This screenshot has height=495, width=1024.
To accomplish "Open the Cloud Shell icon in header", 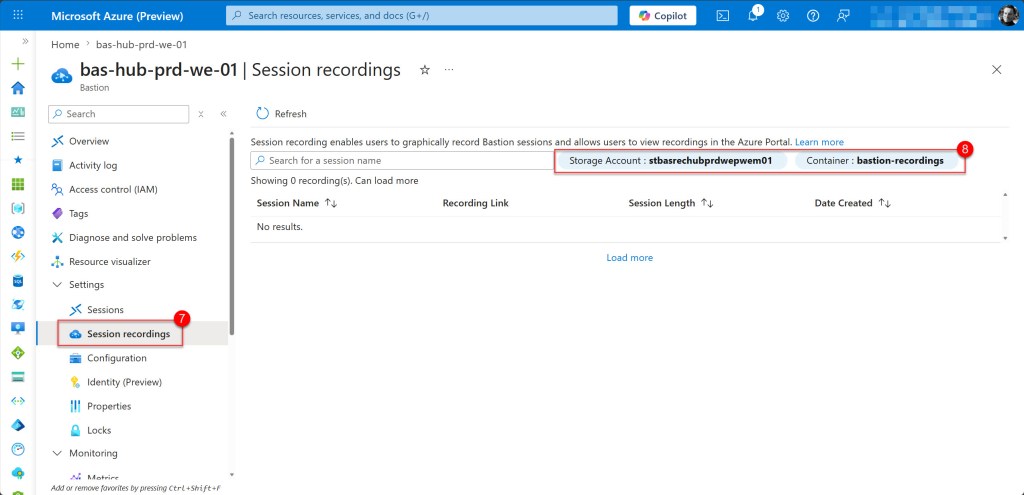I will [723, 16].
